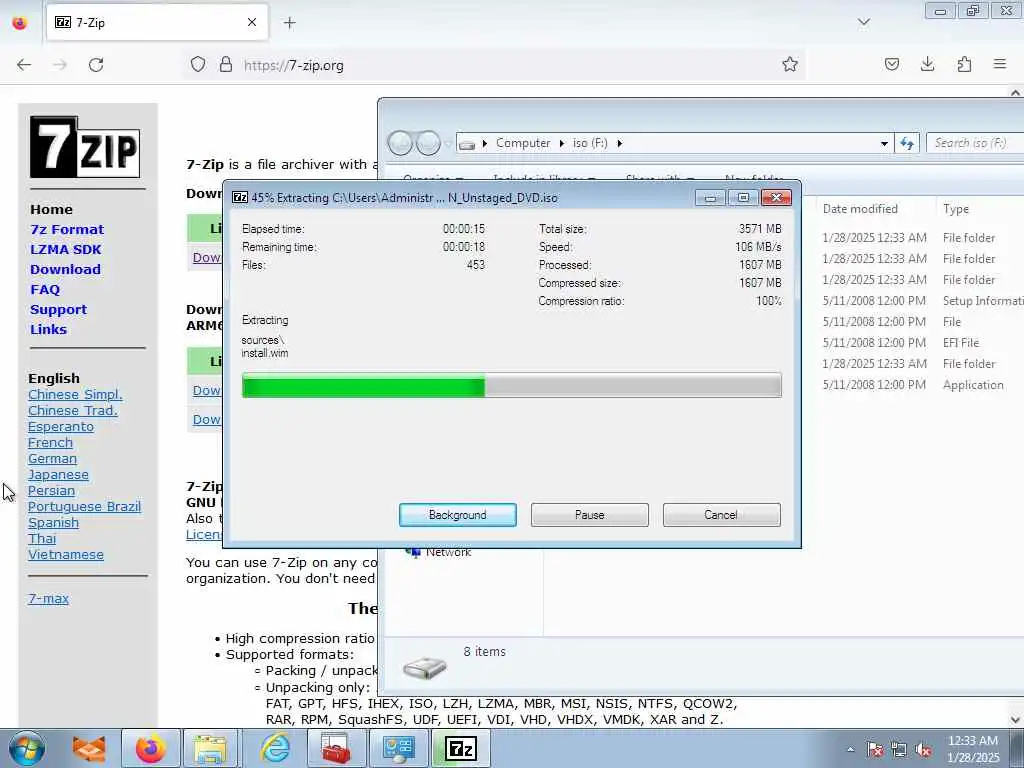Open the Firefox tracking protection shield icon

click(198, 65)
